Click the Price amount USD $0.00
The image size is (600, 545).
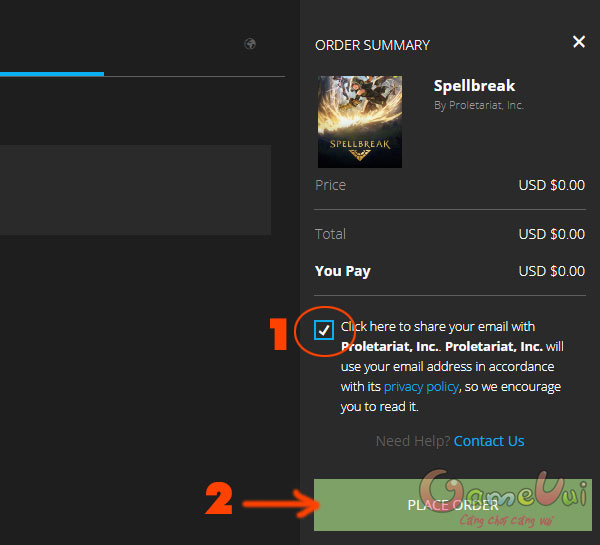(x=551, y=185)
